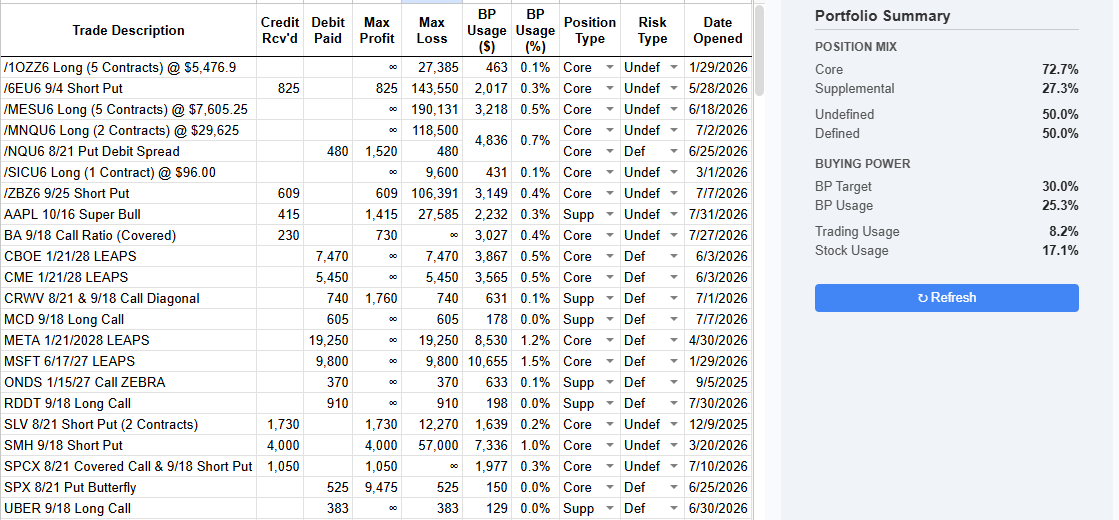Image resolution: width=1119 pixels, height=520 pixels.
Task: Click the Supplemental value 27.3%
Action: click(1060, 88)
